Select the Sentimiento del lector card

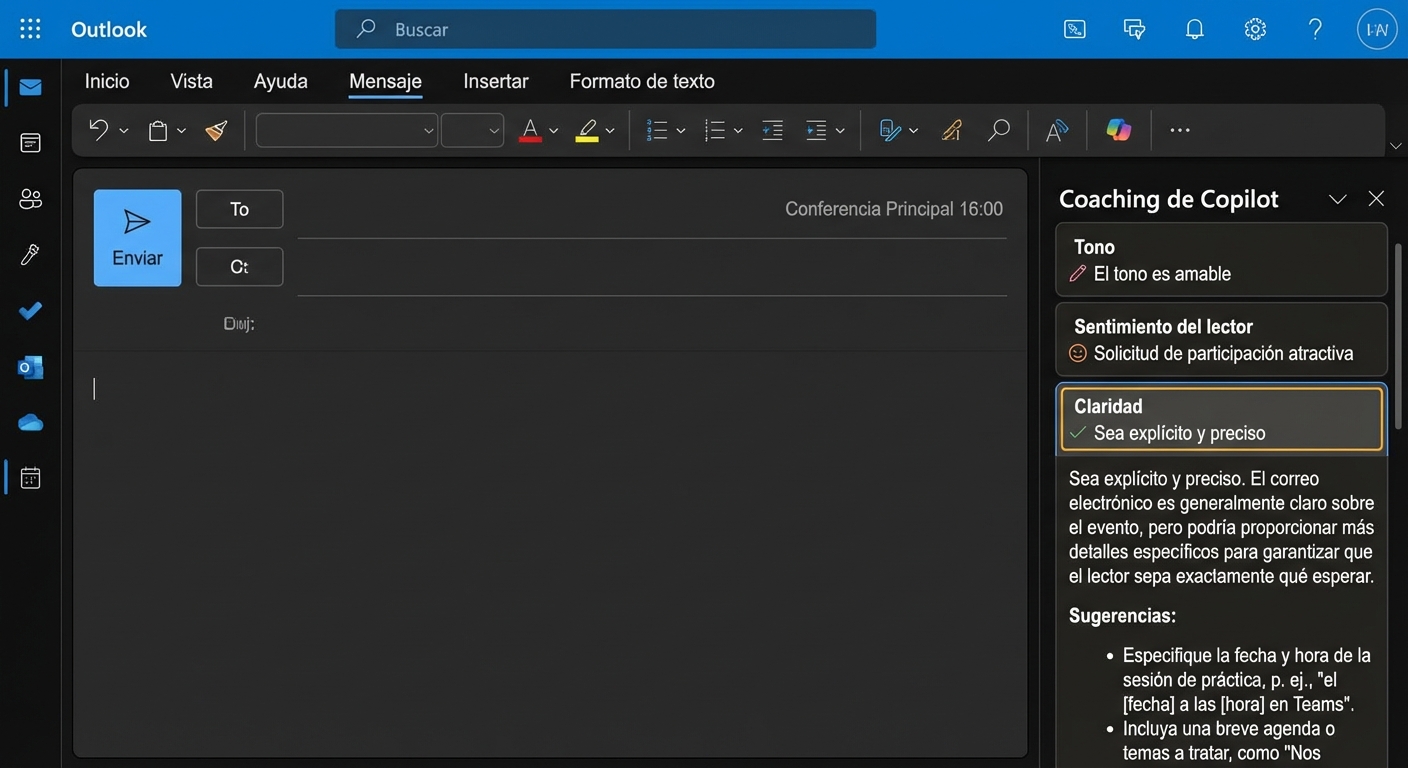(1221, 340)
